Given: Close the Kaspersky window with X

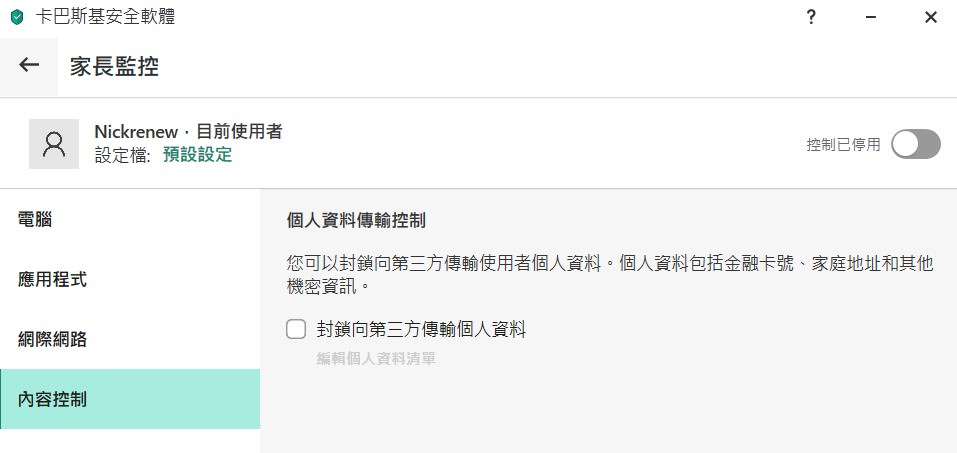Looking at the screenshot, I should [x=931, y=17].
